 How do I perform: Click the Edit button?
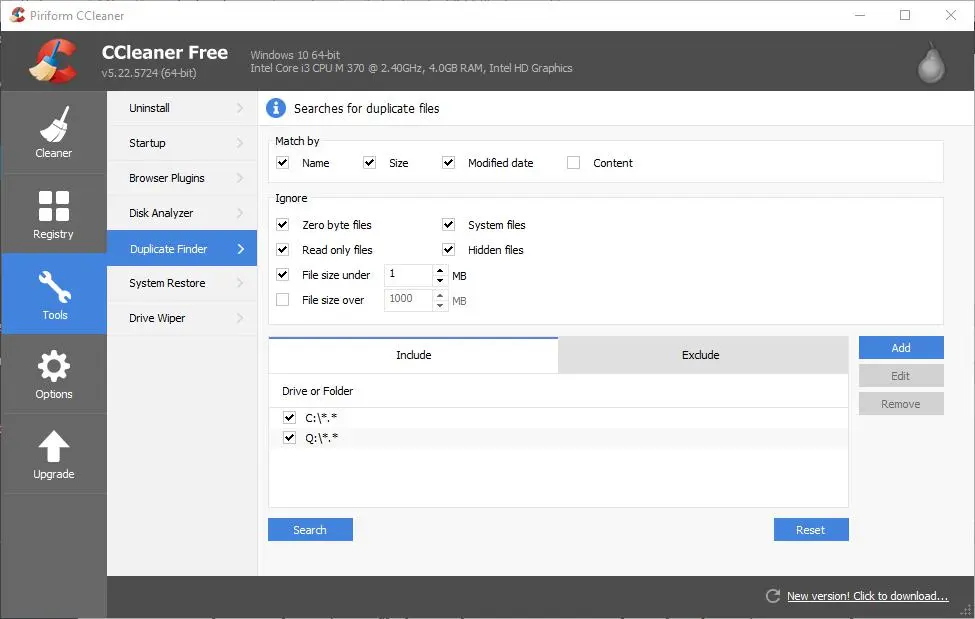(x=901, y=376)
